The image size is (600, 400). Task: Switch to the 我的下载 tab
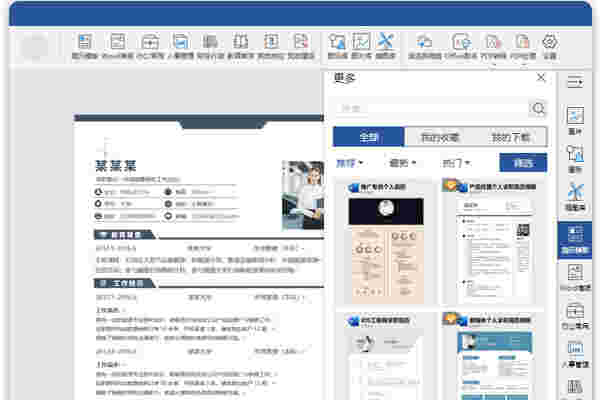pyautogui.click(x=511, y=137)
